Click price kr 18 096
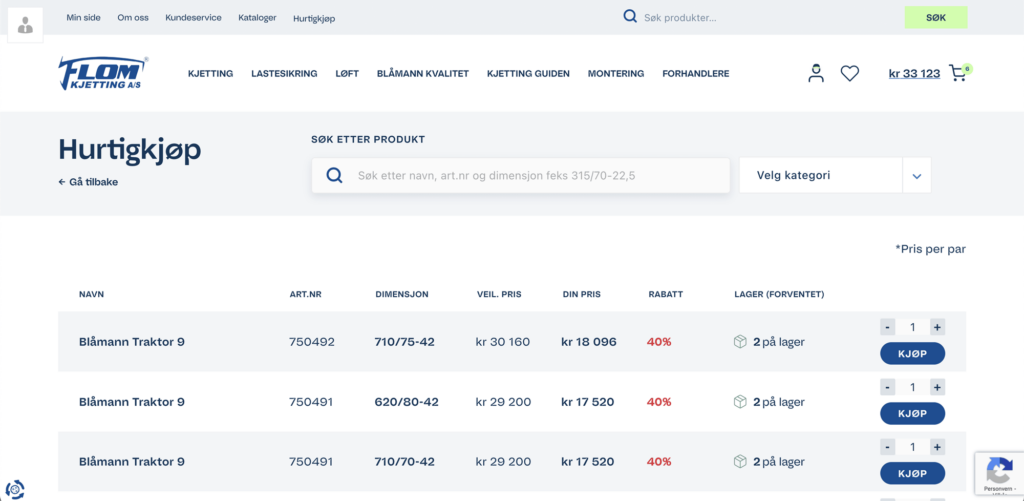 click(589, 342)
